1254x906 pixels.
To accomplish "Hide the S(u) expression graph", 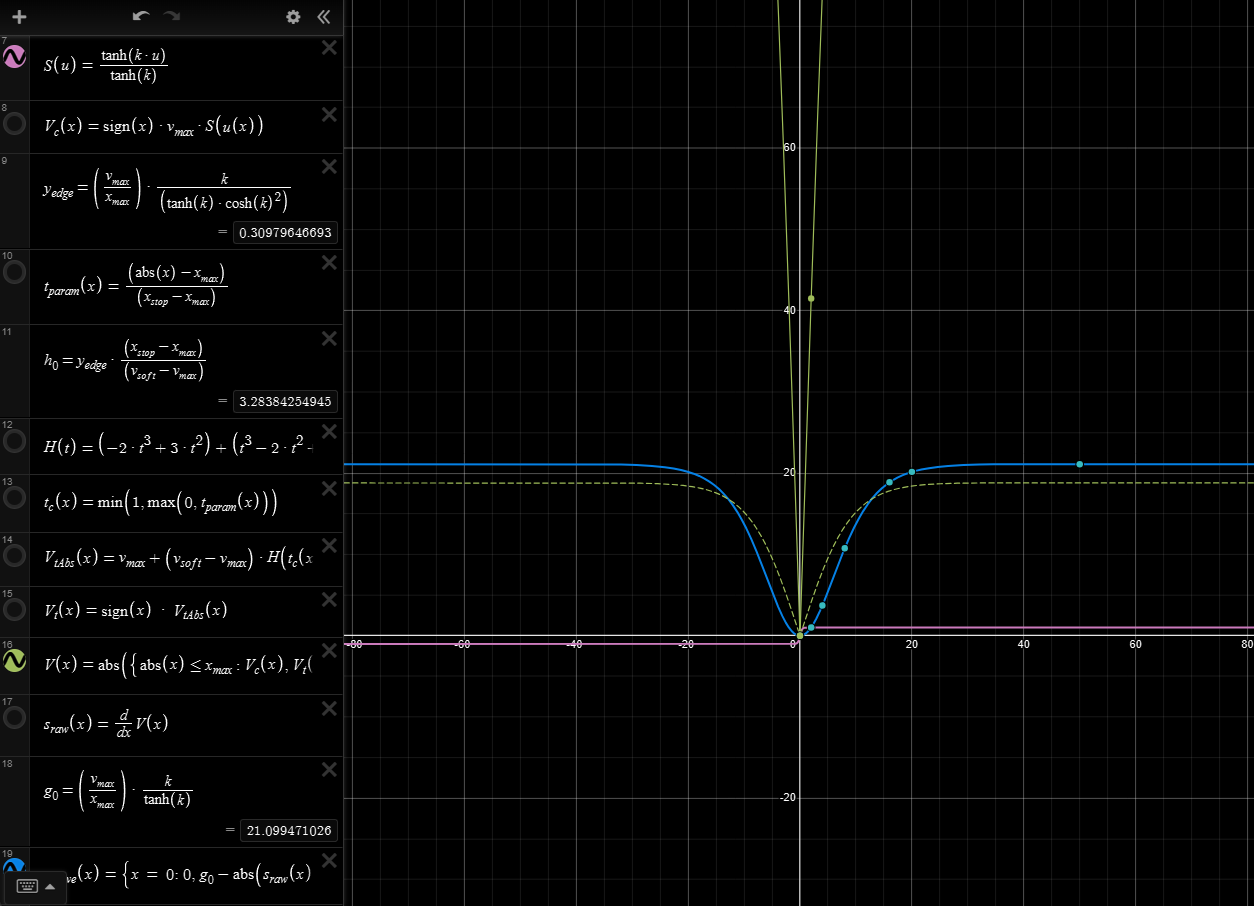I will [x=15, y=58].
